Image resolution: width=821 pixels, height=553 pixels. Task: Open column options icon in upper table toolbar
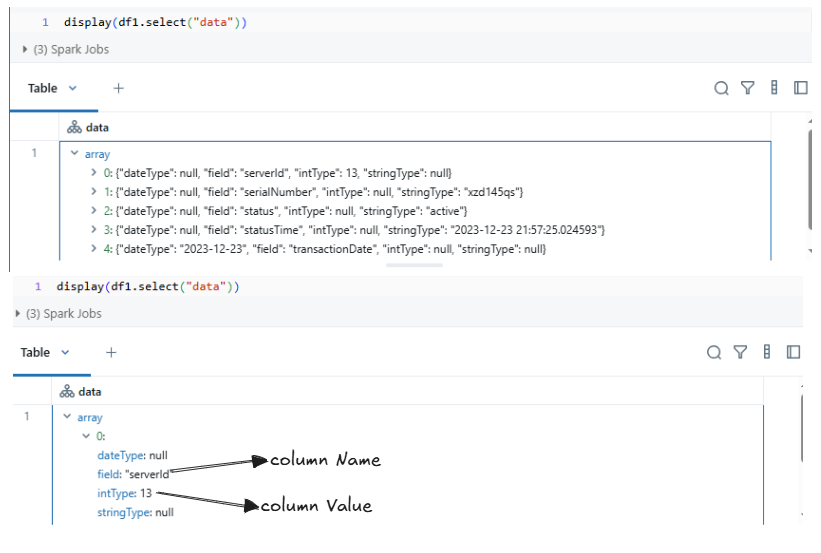click(774, 87)
